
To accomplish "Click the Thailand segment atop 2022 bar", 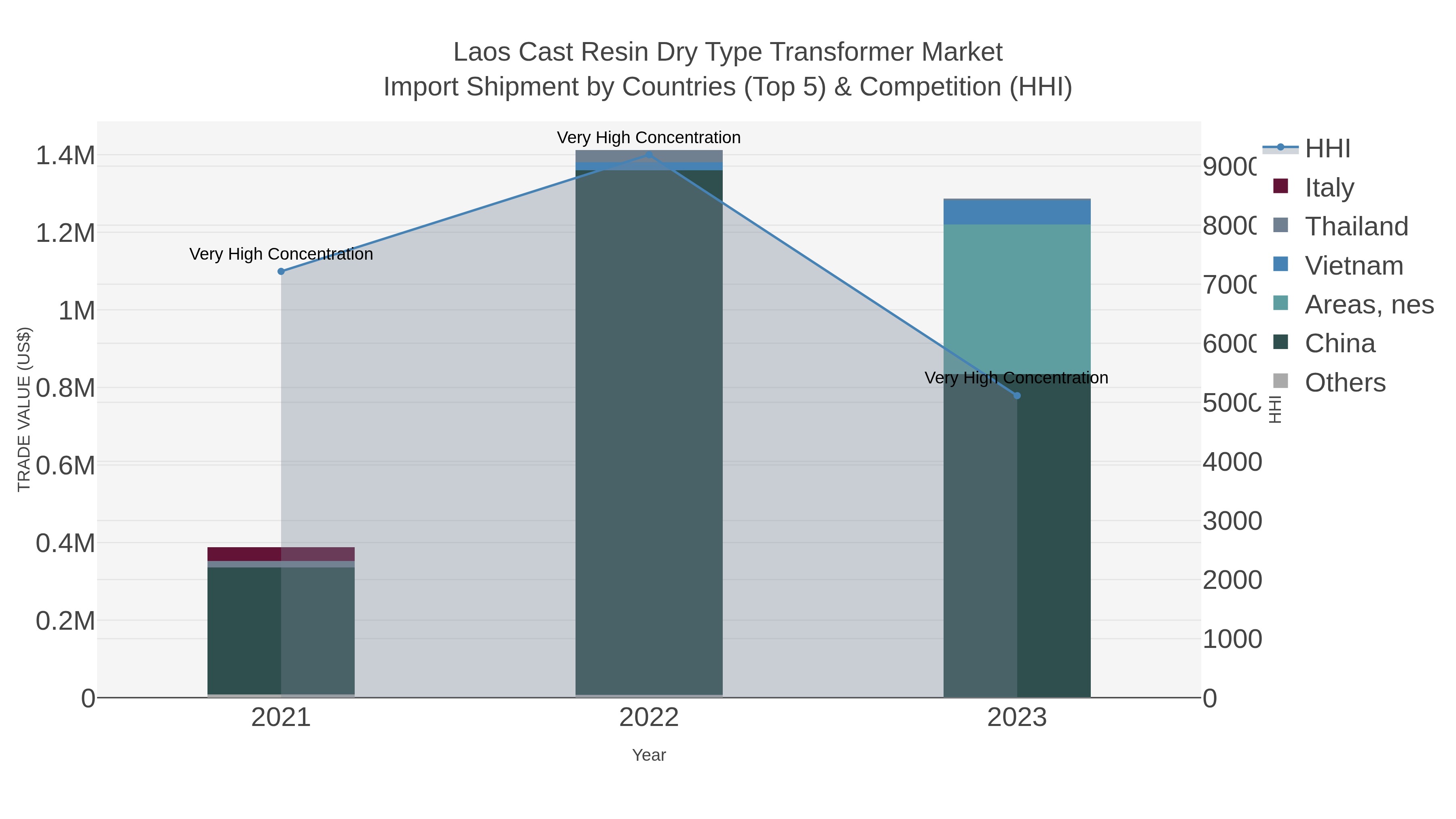I will [x=649, y=157].
